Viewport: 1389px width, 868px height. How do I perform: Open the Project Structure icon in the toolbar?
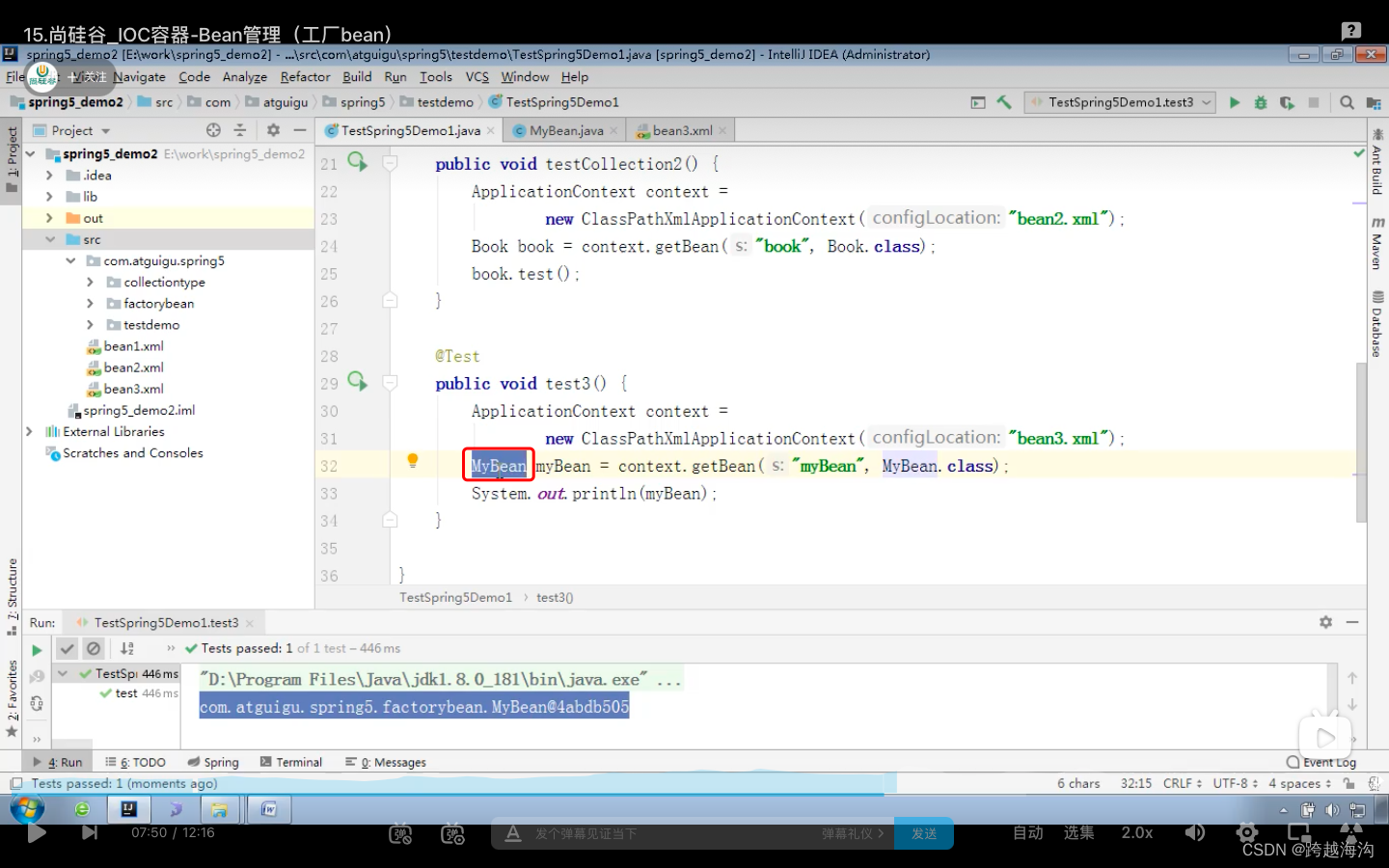pyautogui.click(x=1374, y=102)
